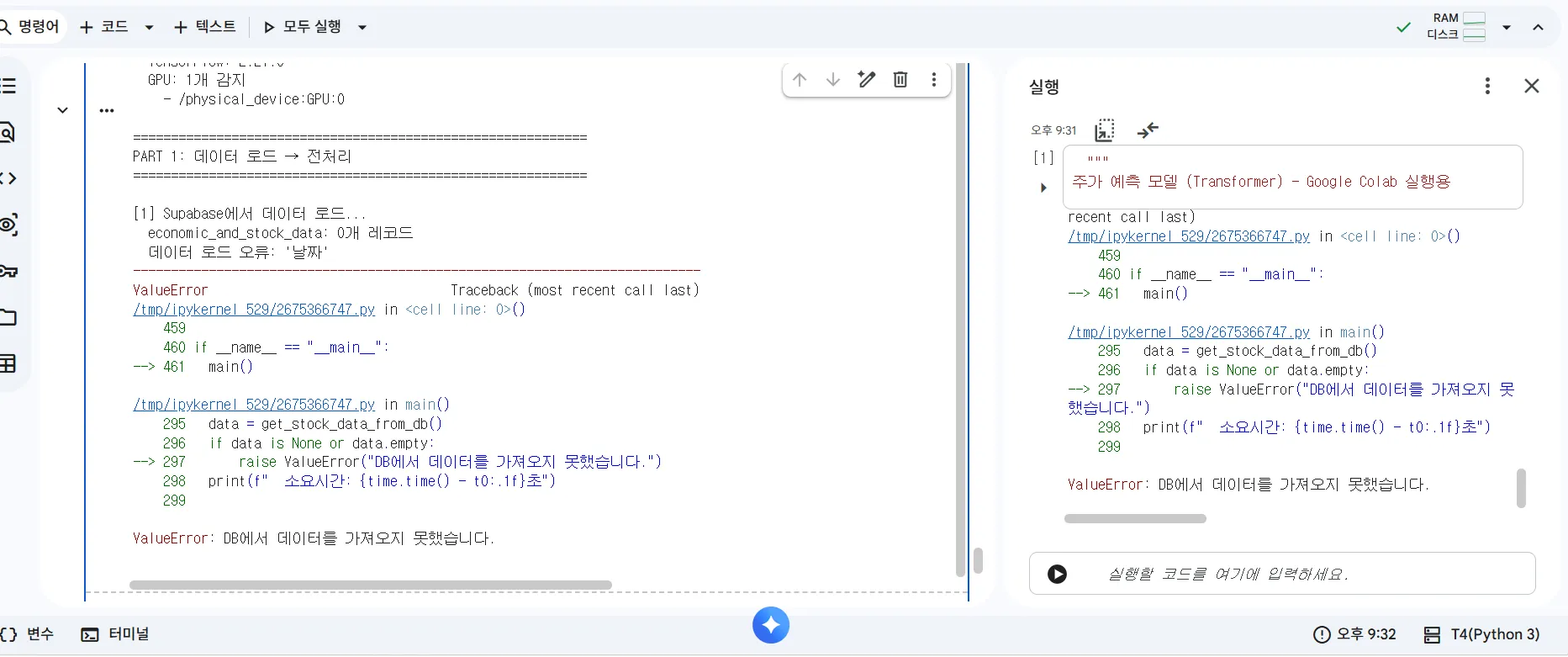1568x657 pixels.
Task: Open the find and replace sidebar icon
Action: click(x=8, y=132)
